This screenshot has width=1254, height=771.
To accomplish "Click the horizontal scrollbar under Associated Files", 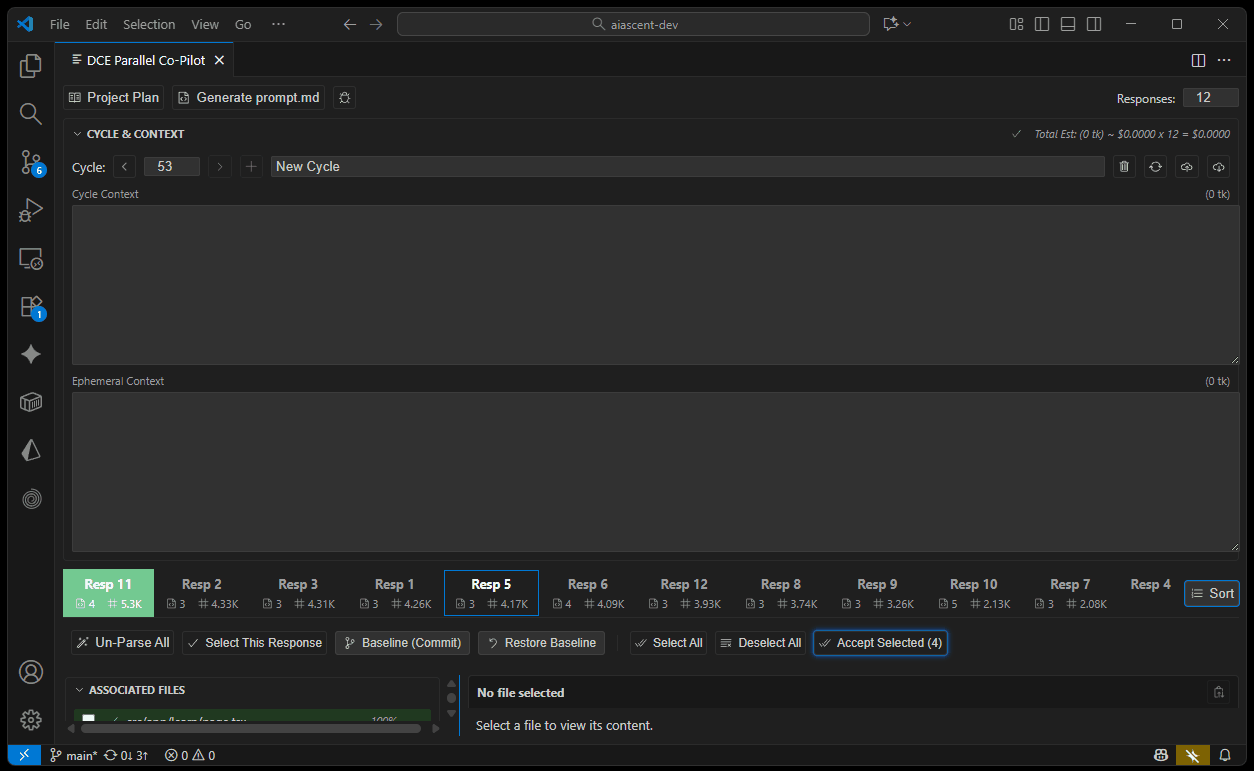I will (x=250, y=729).
